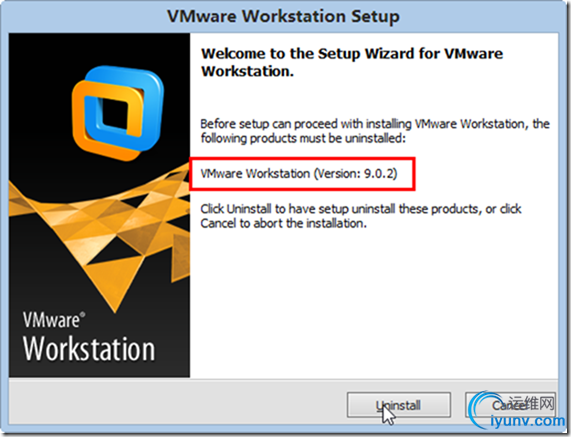This screenshot has width=571, height=437.
Task: Click the gray footer bar left of Uninstall
Action: (177, 405)
